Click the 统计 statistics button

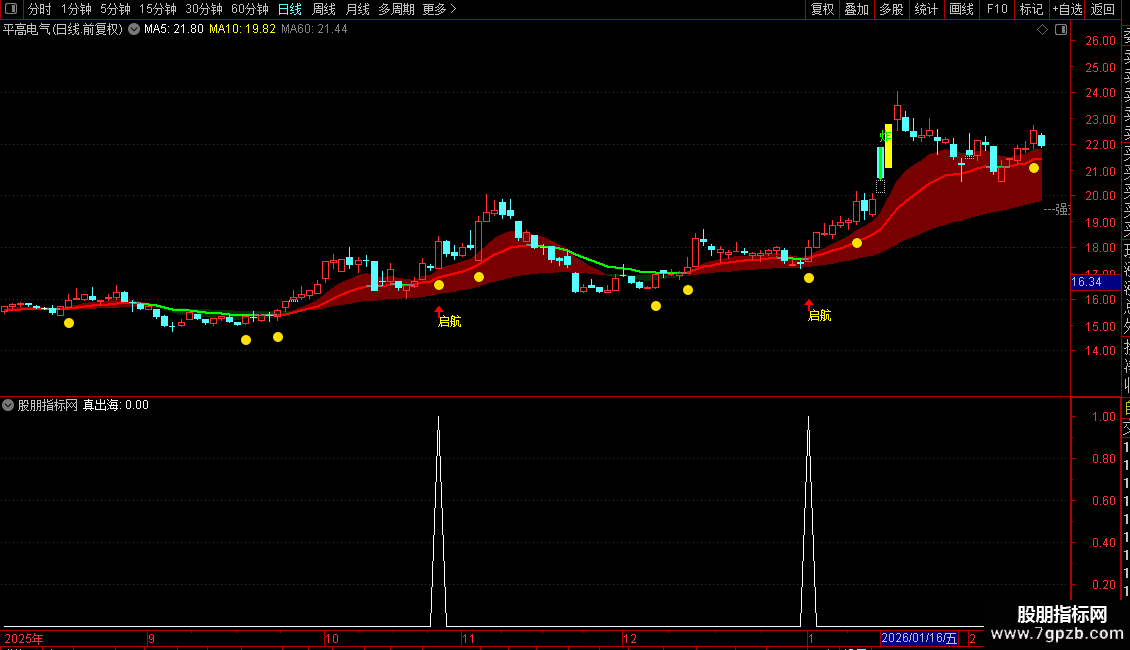click(926, 9)
